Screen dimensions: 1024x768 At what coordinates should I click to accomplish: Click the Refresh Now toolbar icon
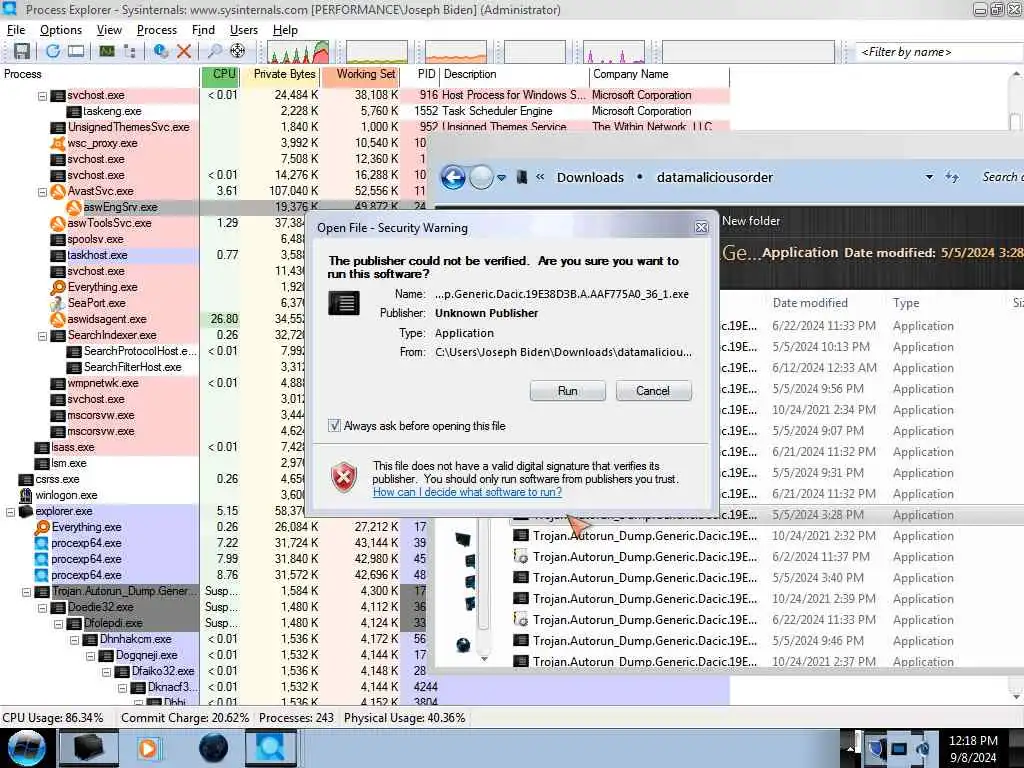pos(53,51)
